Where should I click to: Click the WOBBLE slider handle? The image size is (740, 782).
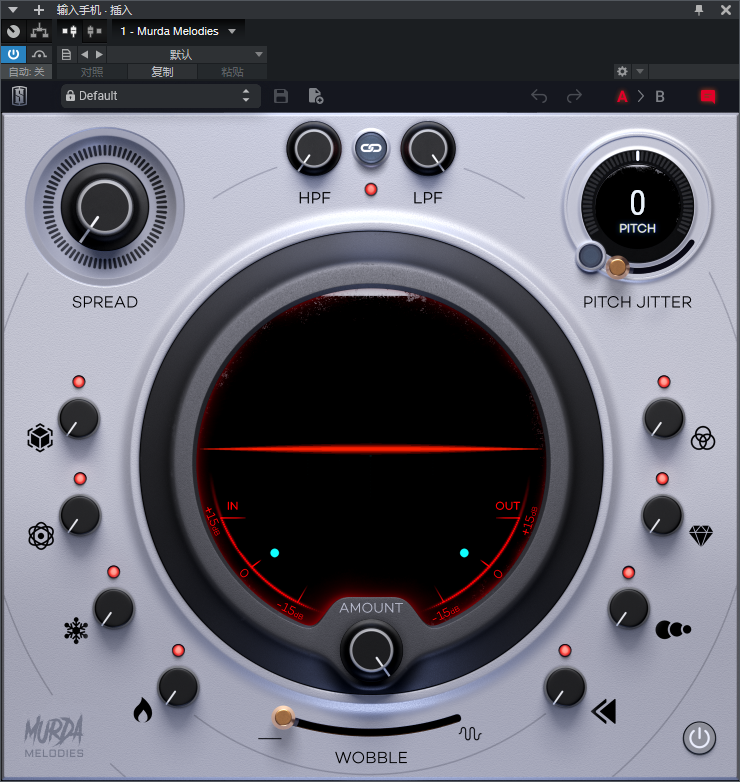coord(283,718)
